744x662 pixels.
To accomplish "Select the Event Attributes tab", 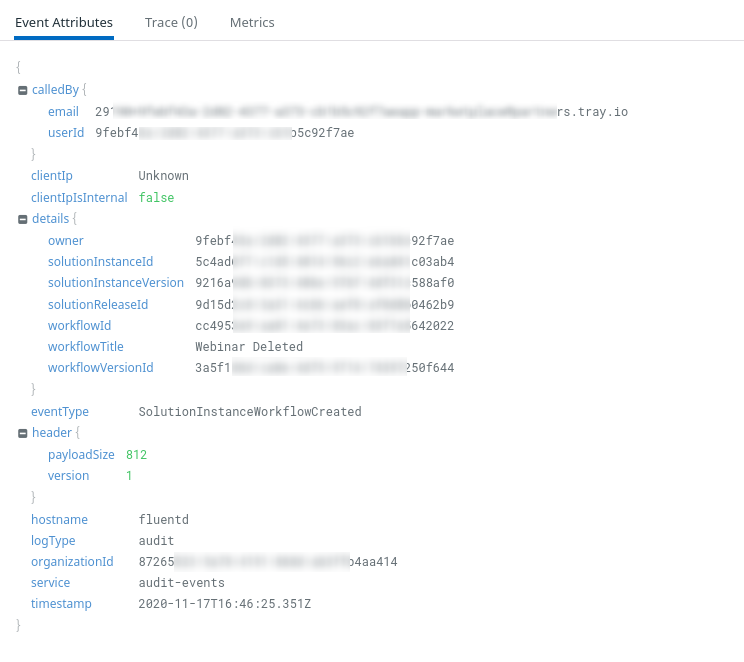I will [x=64, y=22].
